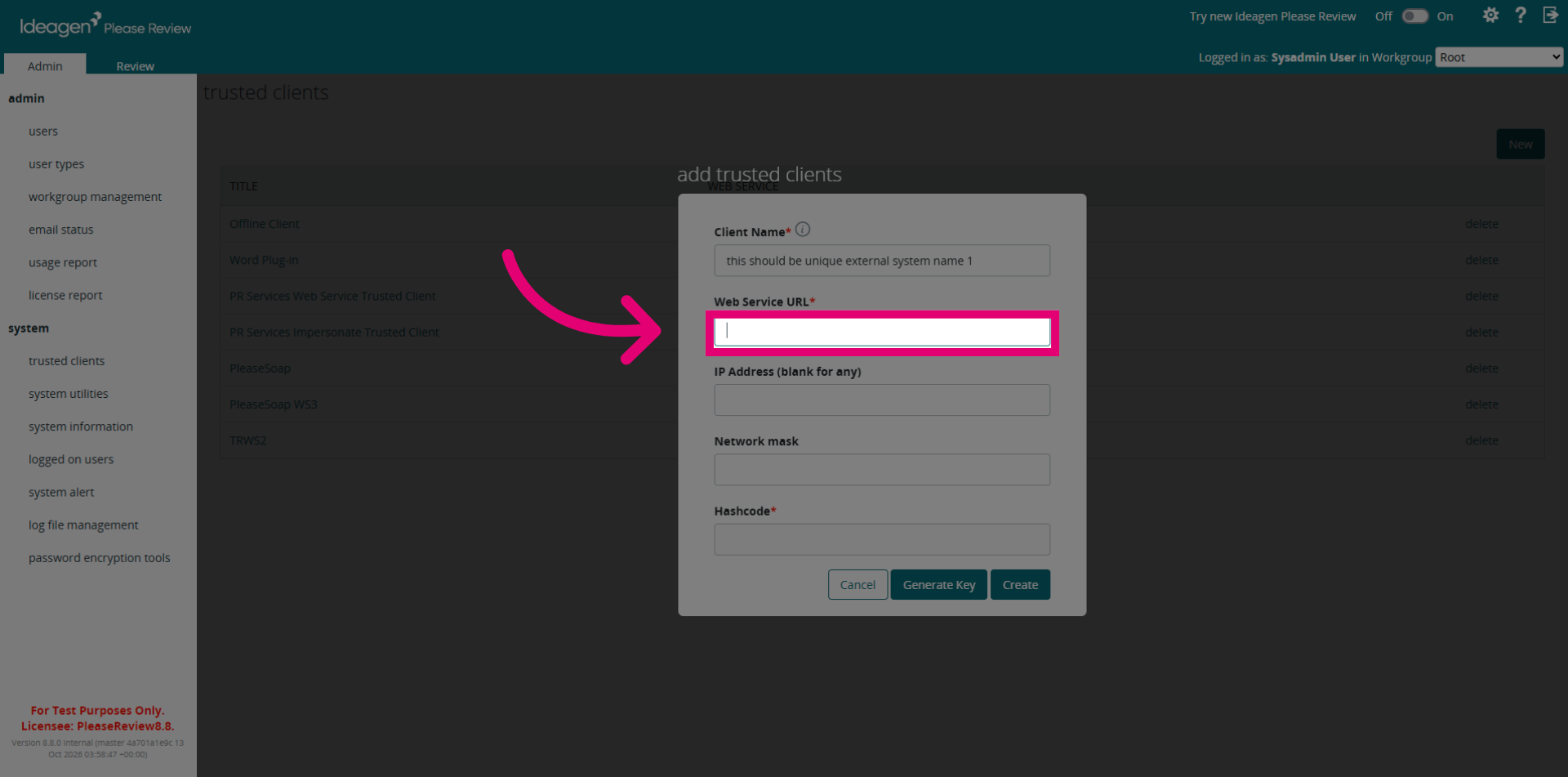The height and width of the screenshot is (777, 1568).
Task: Switch to the Admin tab
Action: point(45,65)
